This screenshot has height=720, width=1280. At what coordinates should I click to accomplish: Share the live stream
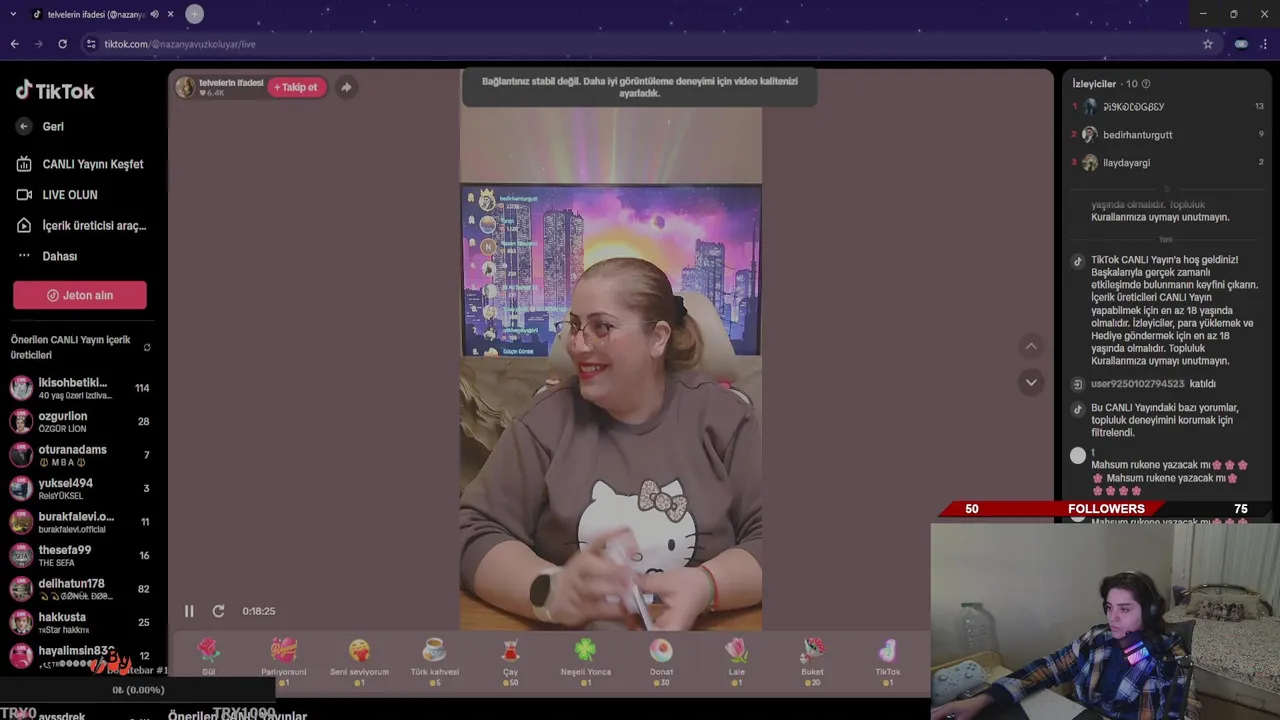pos(346,87)
